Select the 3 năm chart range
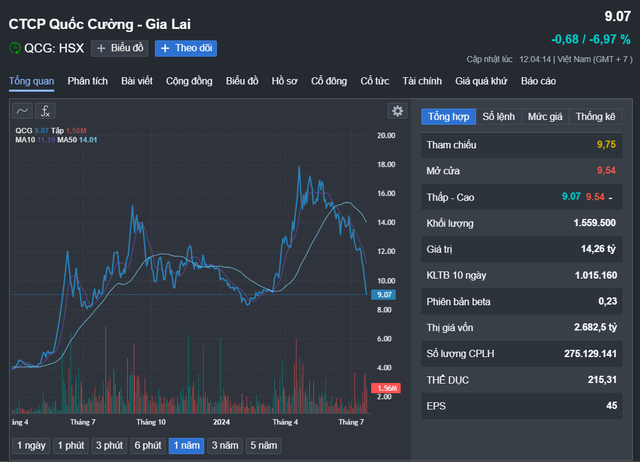This screenshot has height=462, width=640. 224,446
